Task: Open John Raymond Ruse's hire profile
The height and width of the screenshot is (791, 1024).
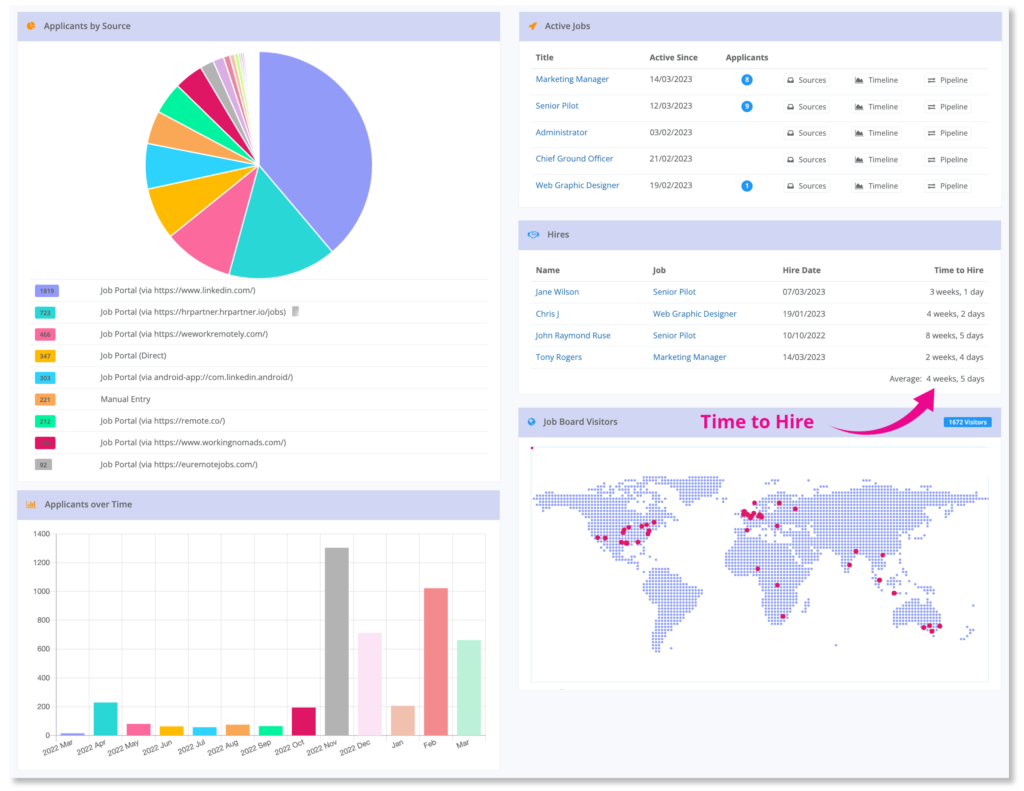Action: tap(573, 336)
